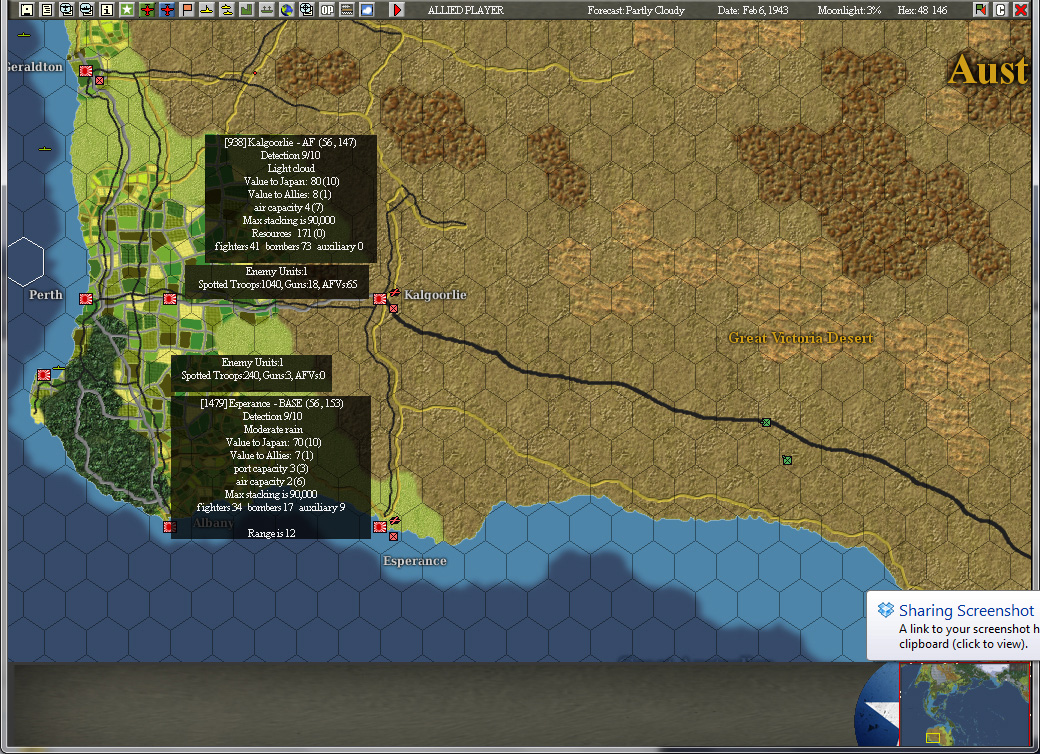Click 'fighters 41 bombers 73' in Kalgoorlie tooltip

263,247
